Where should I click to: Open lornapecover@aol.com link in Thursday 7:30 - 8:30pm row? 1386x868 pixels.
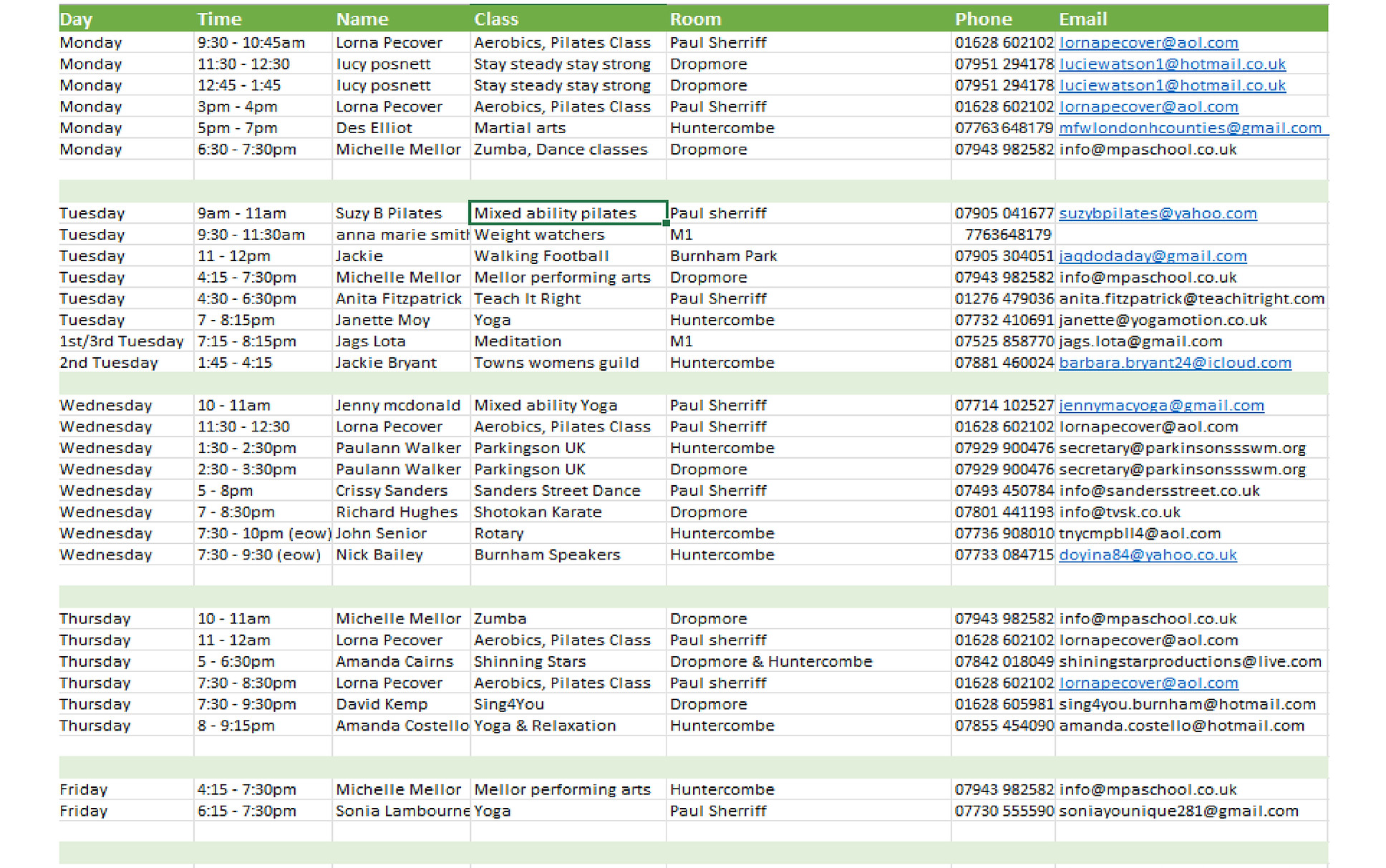(x=1148, y=683)
